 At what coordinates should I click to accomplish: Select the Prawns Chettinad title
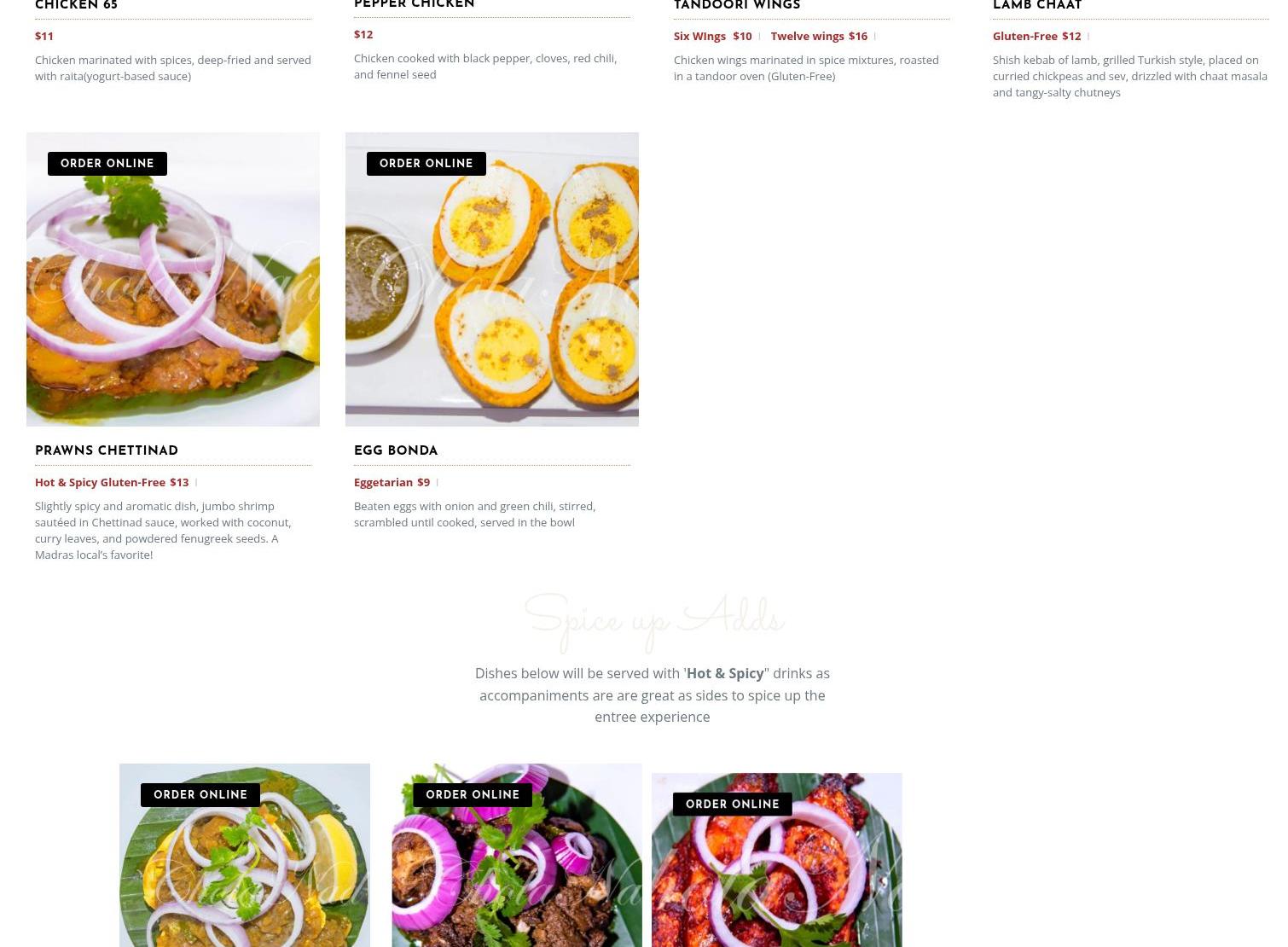coord(107,450)
